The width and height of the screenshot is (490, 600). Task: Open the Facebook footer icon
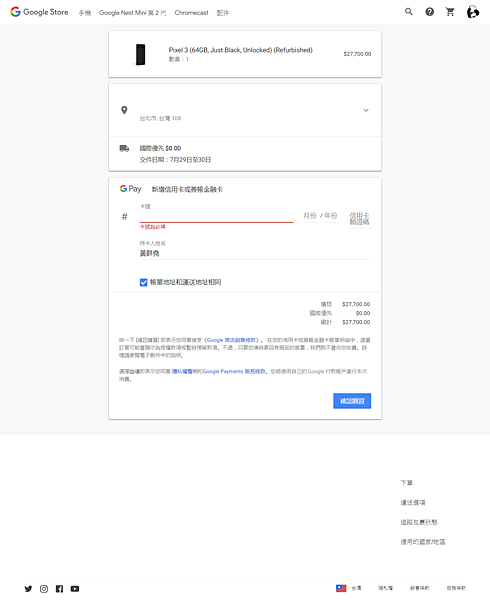(59, 589)
